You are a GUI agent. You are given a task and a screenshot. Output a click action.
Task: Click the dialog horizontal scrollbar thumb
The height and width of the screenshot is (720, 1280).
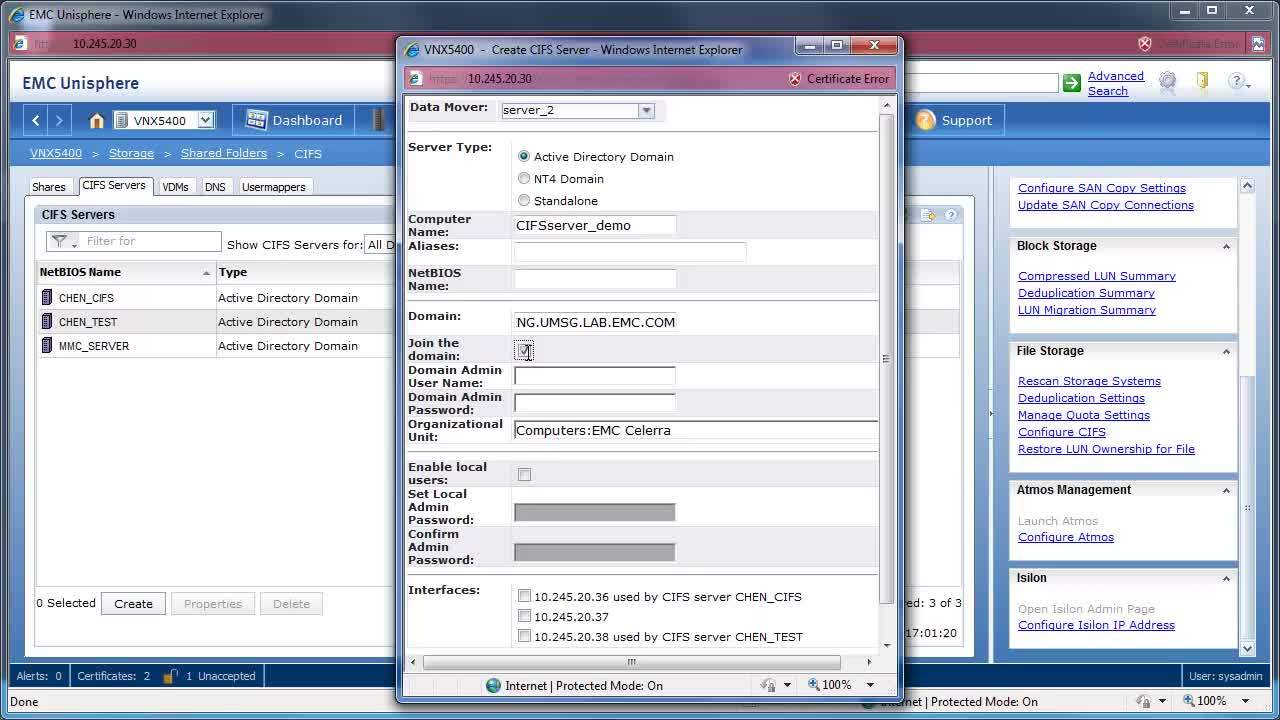(631, 662)
